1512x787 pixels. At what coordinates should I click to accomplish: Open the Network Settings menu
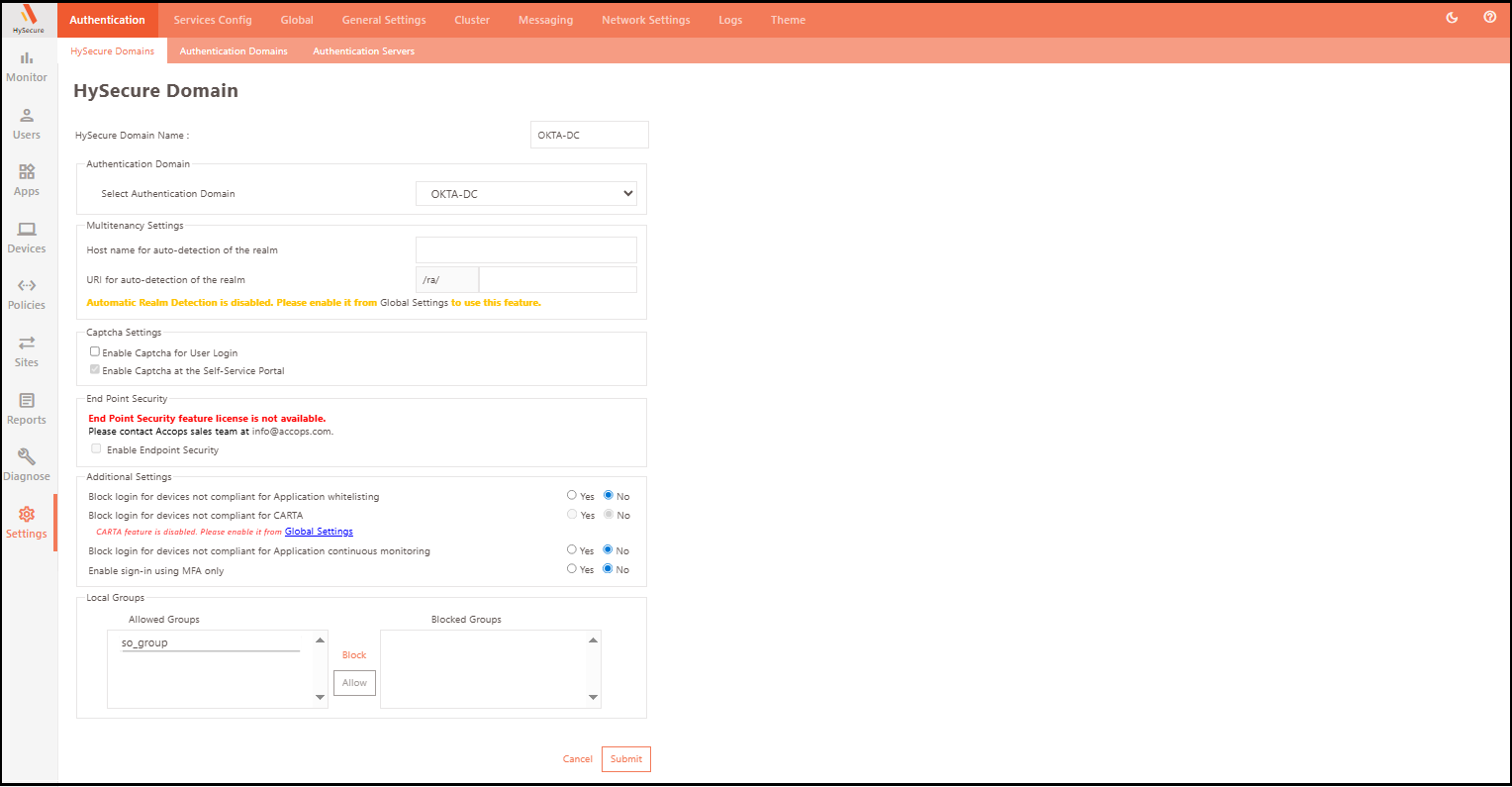click(x=645, y=20)
